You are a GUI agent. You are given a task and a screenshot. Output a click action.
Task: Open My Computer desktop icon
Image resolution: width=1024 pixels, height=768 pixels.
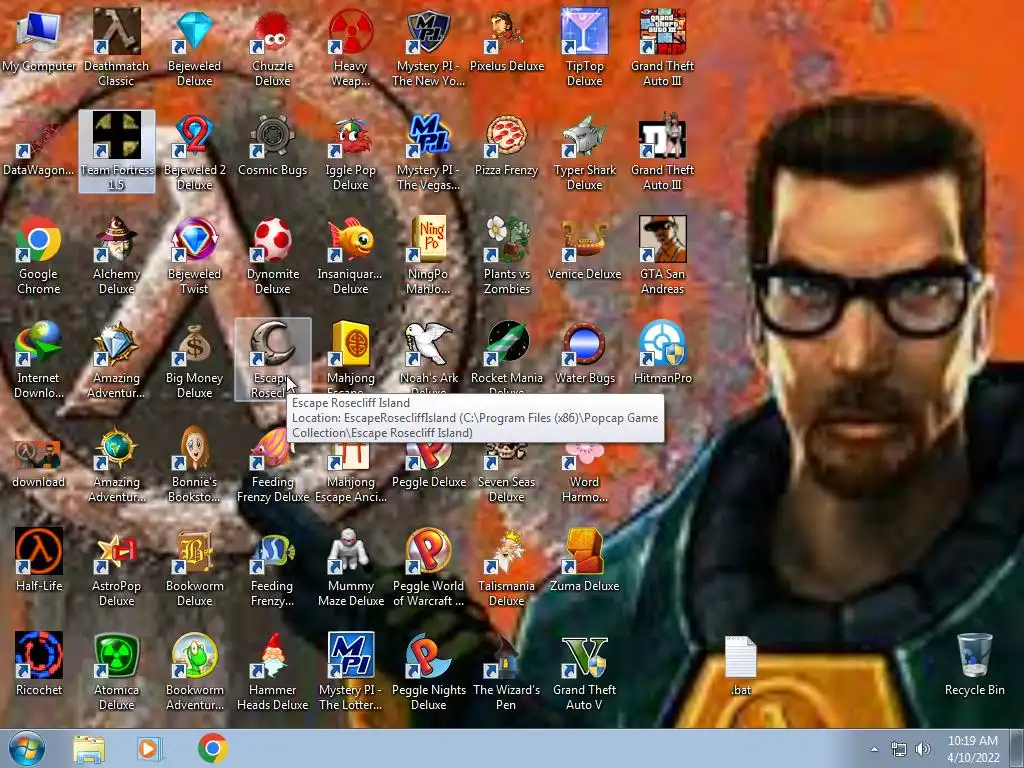click(x=39, y=40)
